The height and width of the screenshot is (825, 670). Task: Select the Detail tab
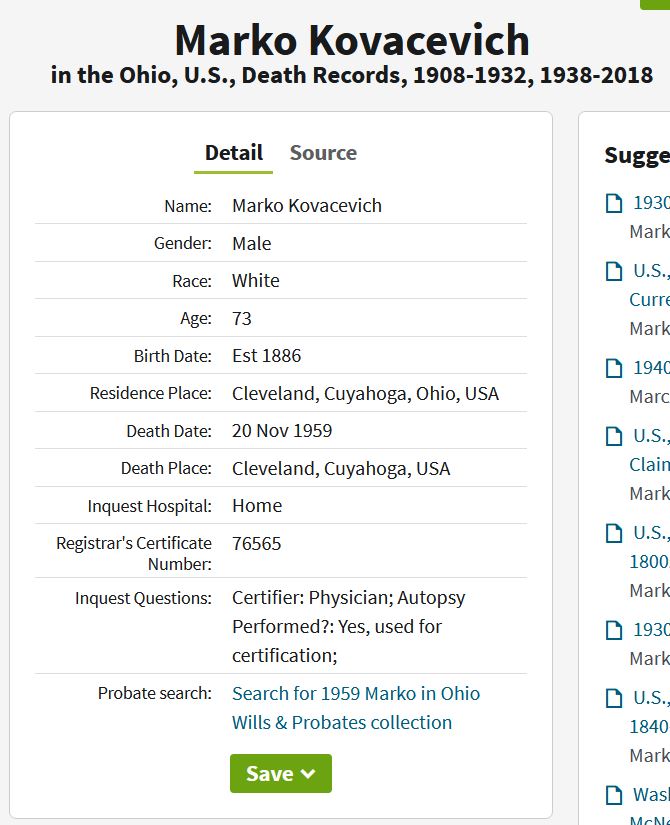tap(233, 153)
